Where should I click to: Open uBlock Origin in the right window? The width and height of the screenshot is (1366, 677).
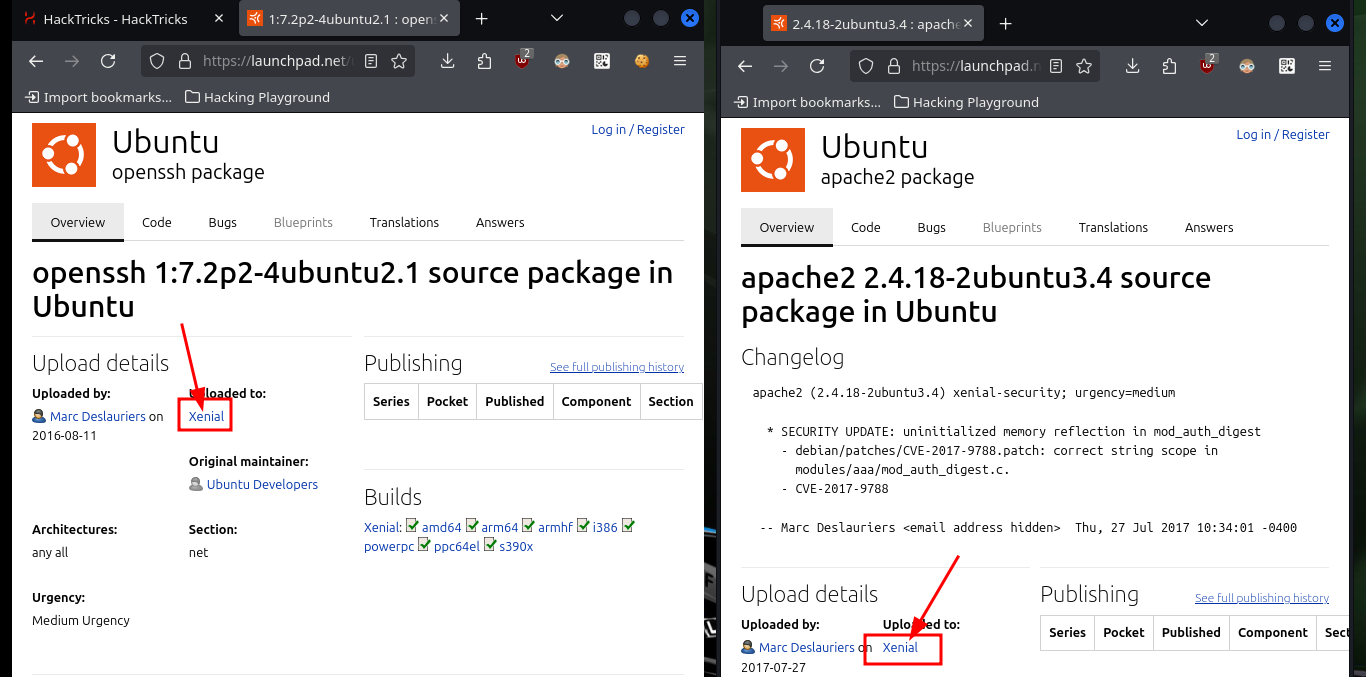point(1208,65)
